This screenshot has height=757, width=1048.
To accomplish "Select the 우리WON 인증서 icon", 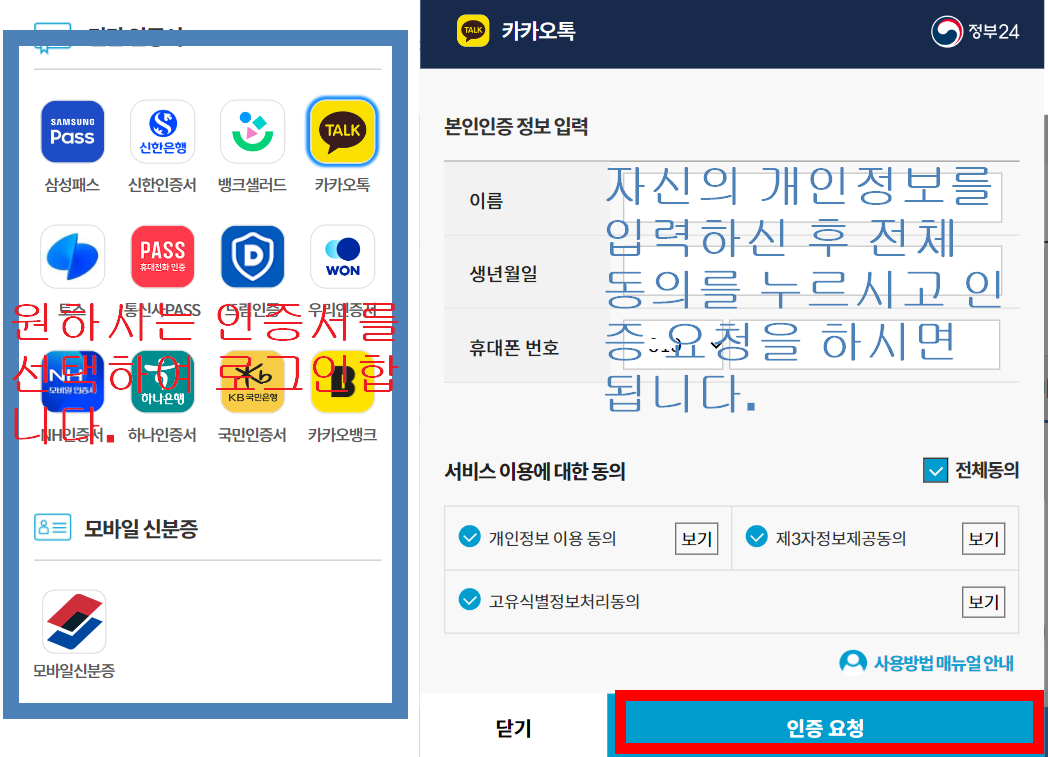I will click(342, 257).
